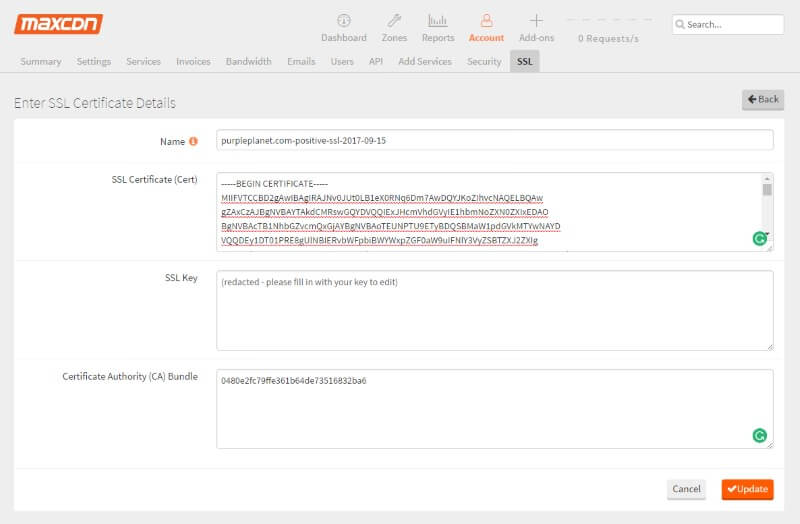Image resolution: width=800 pixels, height=524 pixels.
Task: Switch to the Invoices tab
Action: [193, 61]
